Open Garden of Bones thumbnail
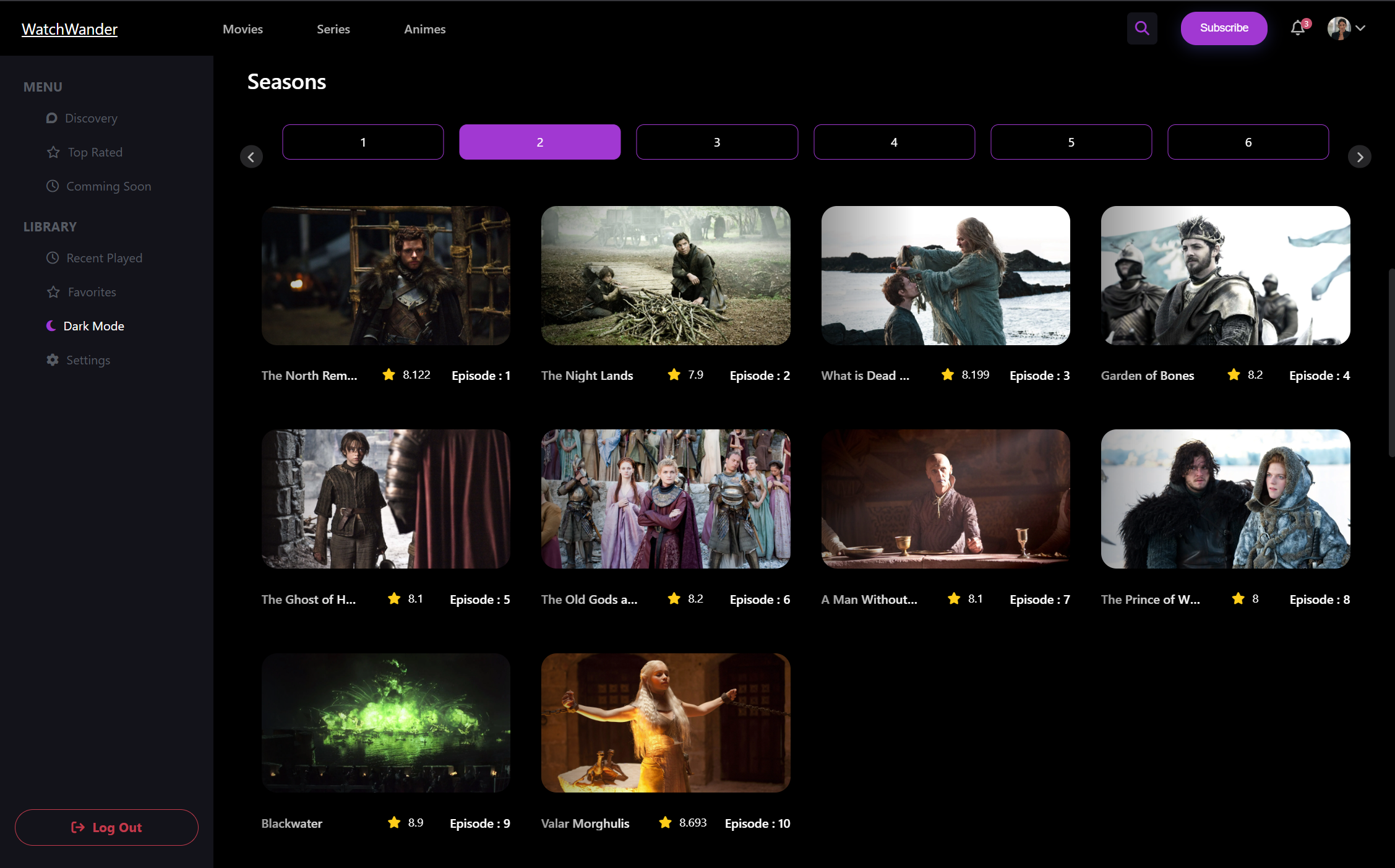Screen dimensions: 1395x868 tap(1225, 275)
